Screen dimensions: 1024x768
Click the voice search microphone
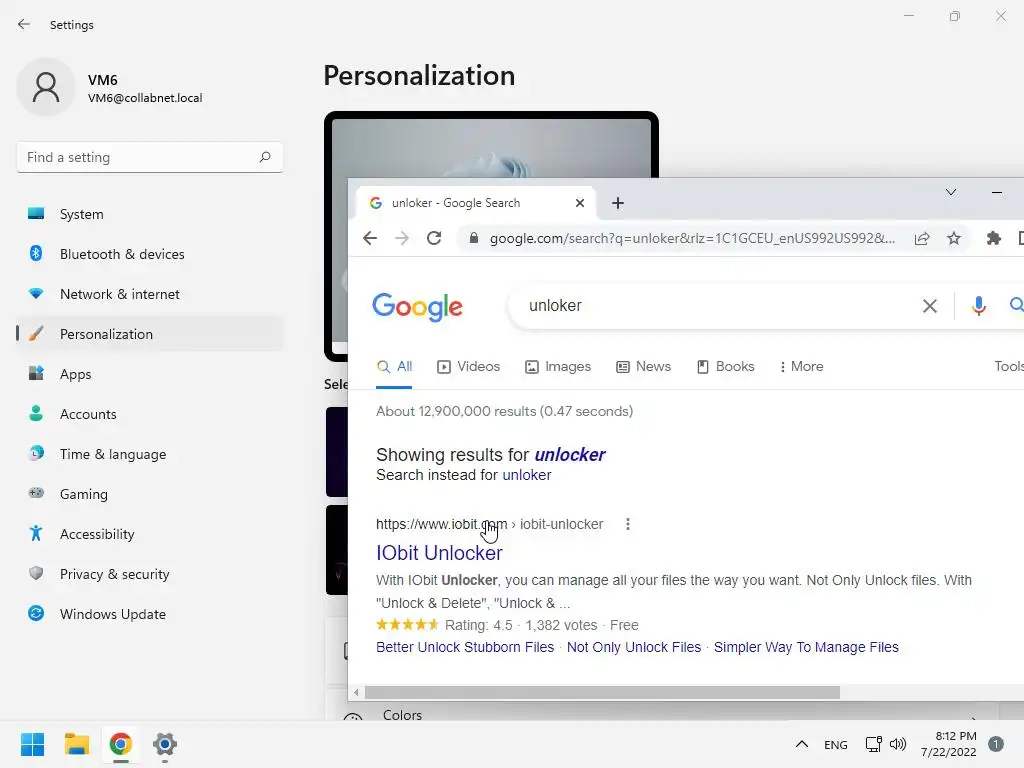(x=978, y=306)
